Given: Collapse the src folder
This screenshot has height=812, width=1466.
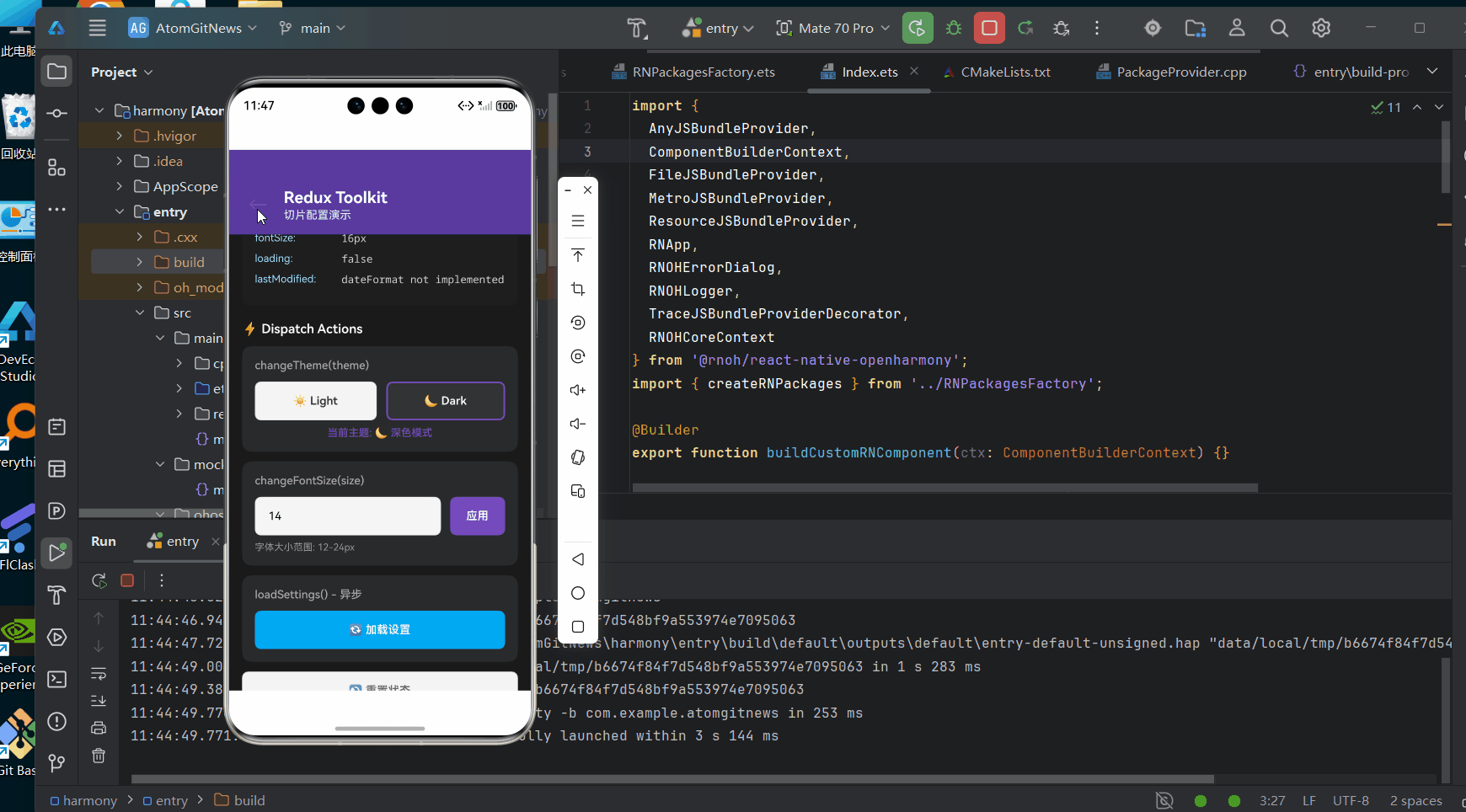Looking at the screenshot, I should click(x=139, y=313).
